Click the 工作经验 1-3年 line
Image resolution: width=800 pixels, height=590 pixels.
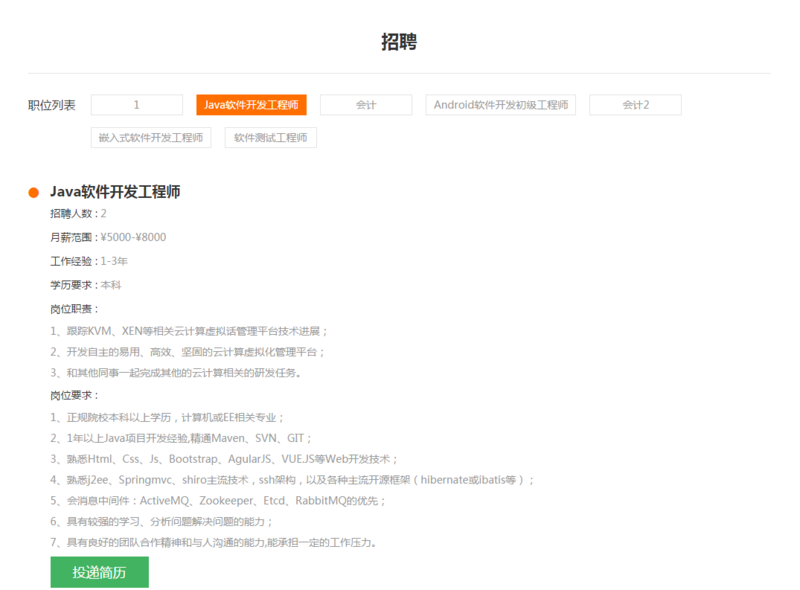[x=89, y=261]
